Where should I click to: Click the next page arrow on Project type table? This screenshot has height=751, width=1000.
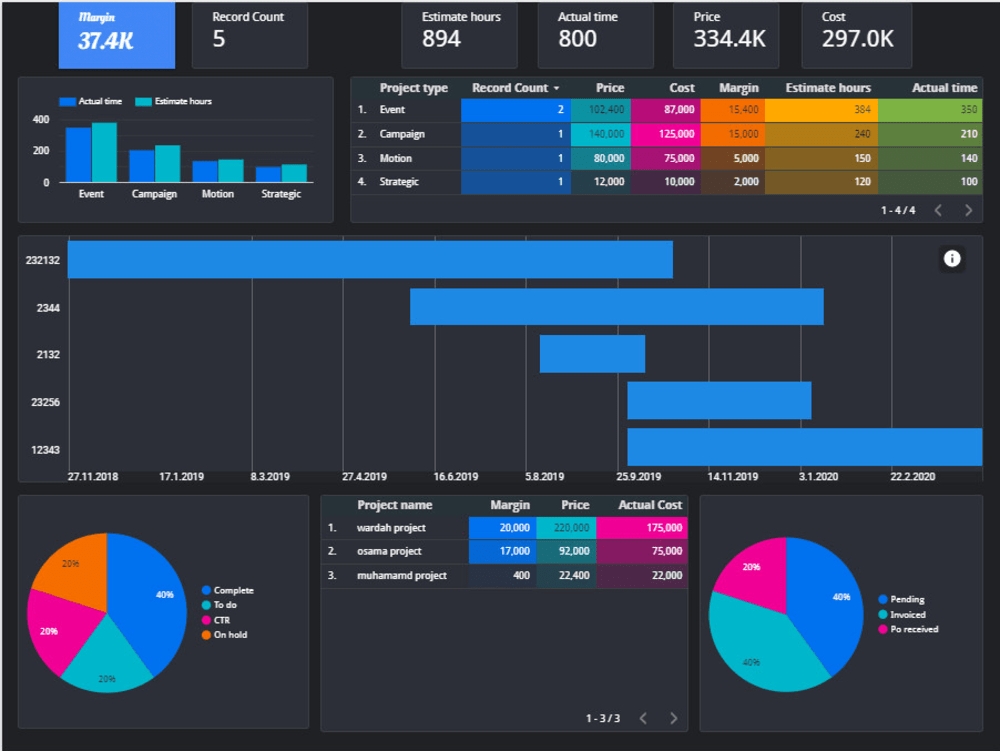coord(966,210)
